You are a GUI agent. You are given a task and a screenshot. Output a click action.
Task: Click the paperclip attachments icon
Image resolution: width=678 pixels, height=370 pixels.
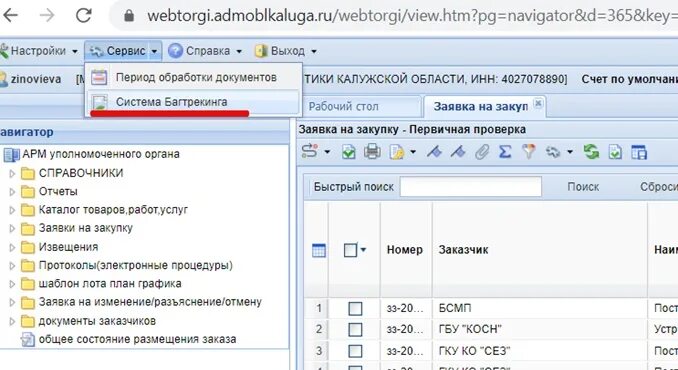click(482, 152)
